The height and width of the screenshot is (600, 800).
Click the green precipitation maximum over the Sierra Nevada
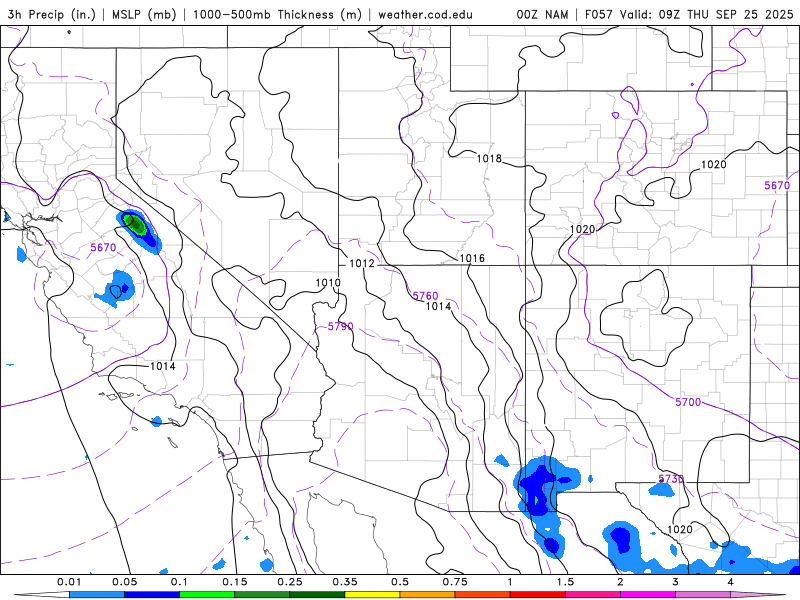click(136, 224)
